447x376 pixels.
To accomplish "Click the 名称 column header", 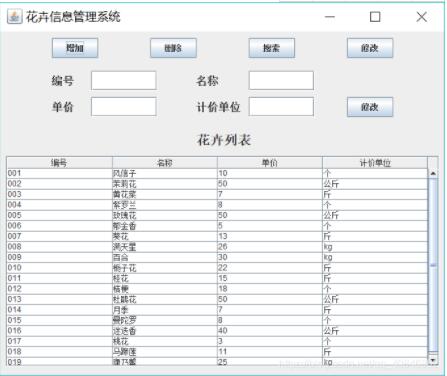I will [165, 163].
